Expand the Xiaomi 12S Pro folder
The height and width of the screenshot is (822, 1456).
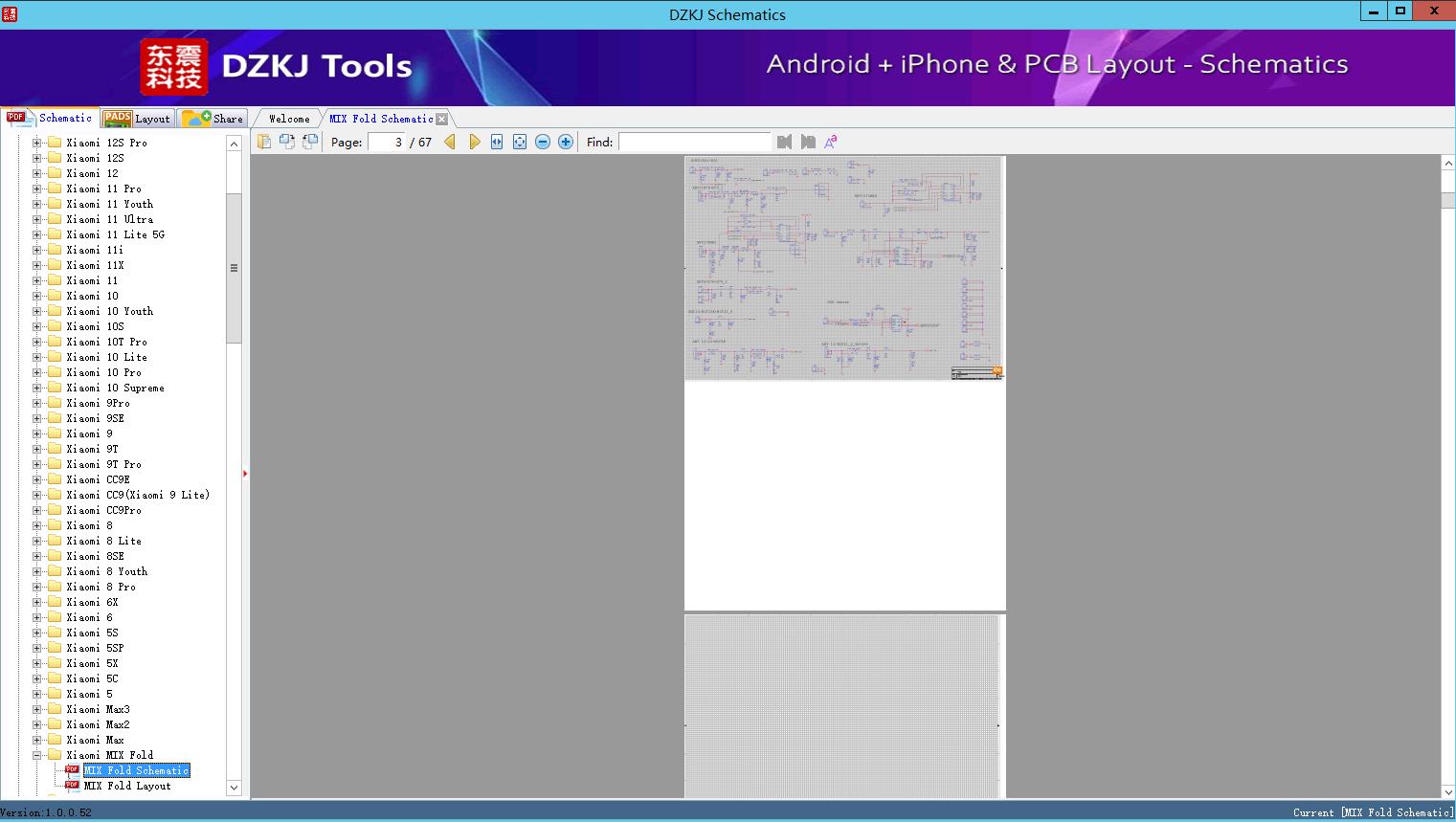pos(37,143)
